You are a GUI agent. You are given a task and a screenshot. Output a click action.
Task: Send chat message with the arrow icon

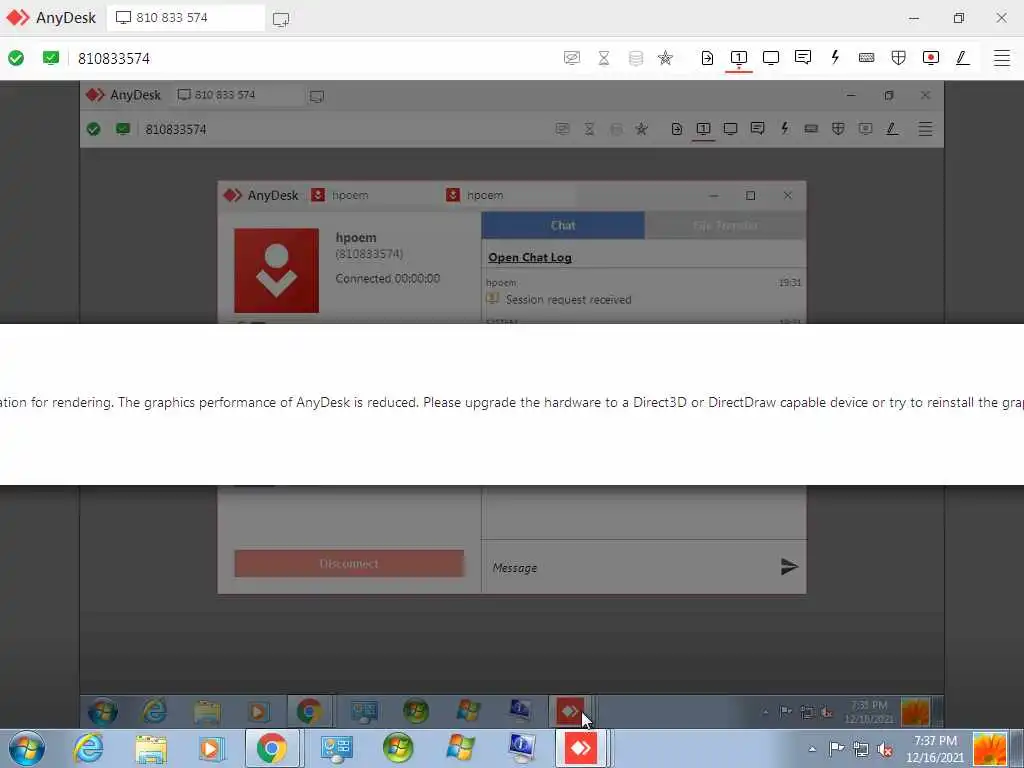pyautogui.click(x=789, y=566)
